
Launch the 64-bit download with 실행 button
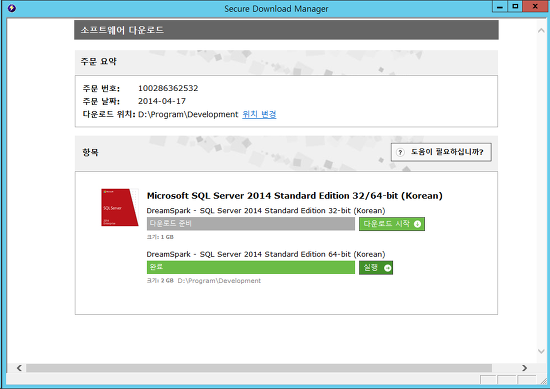point(376,268)
